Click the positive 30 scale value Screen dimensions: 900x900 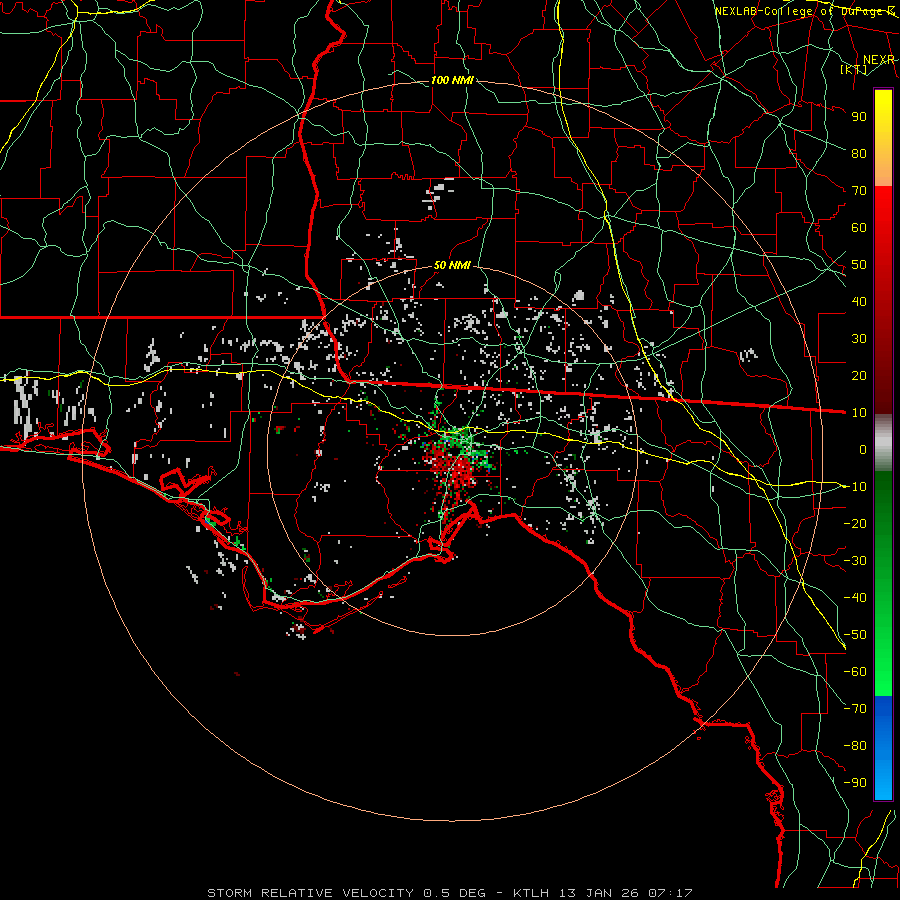[859, 339]
